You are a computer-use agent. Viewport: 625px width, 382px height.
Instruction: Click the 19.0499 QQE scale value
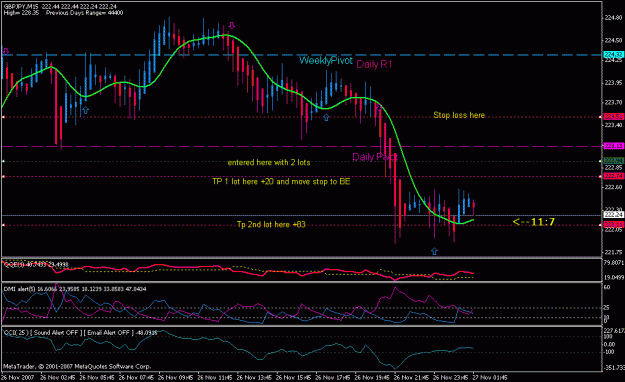pyautogui.click(x=614, y=277)
